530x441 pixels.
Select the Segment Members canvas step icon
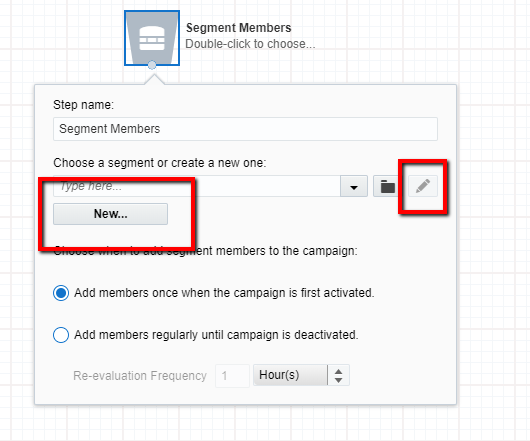pos(152,38)
